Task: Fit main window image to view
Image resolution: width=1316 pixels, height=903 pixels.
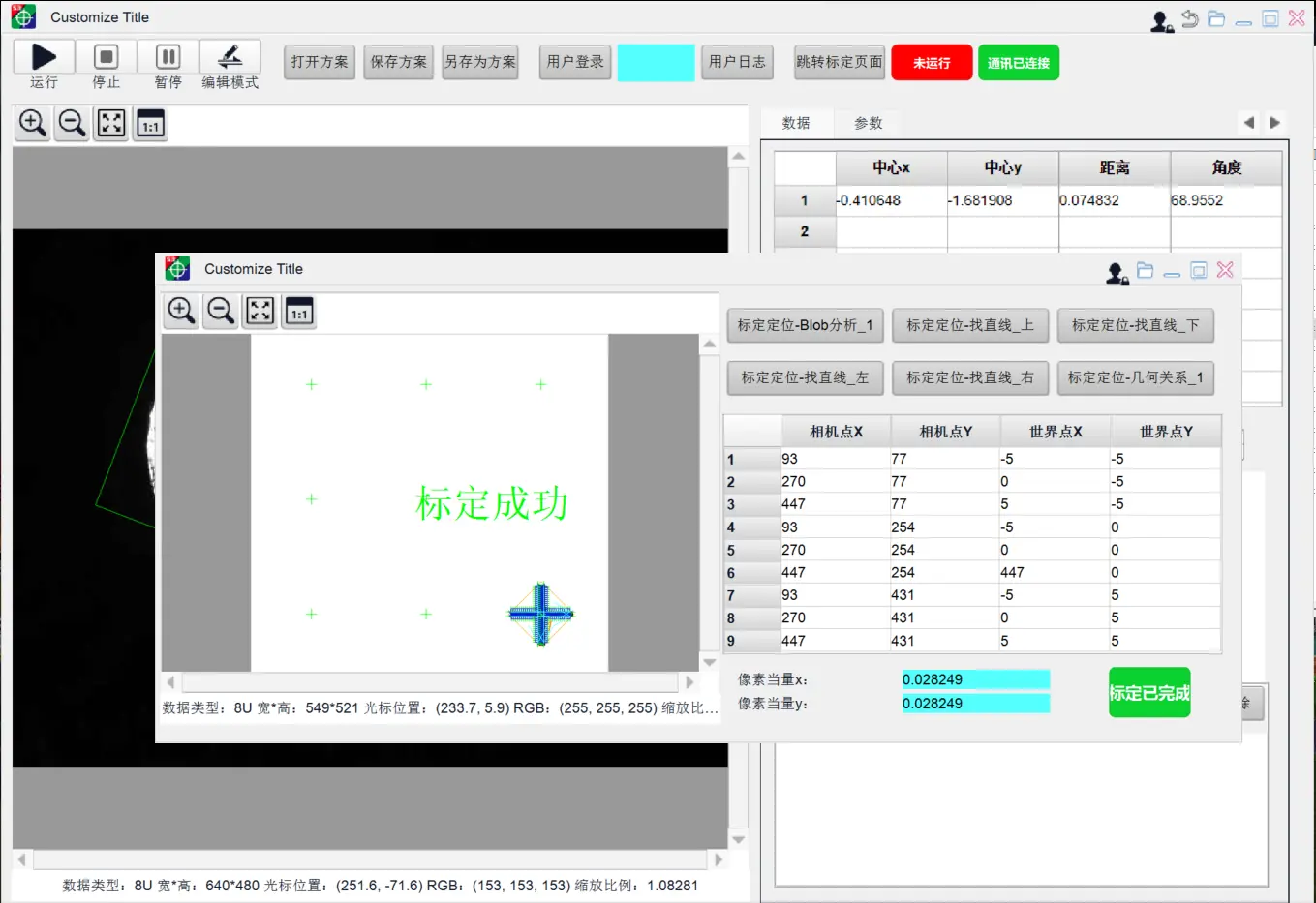Action: click(x=111, y=123)
